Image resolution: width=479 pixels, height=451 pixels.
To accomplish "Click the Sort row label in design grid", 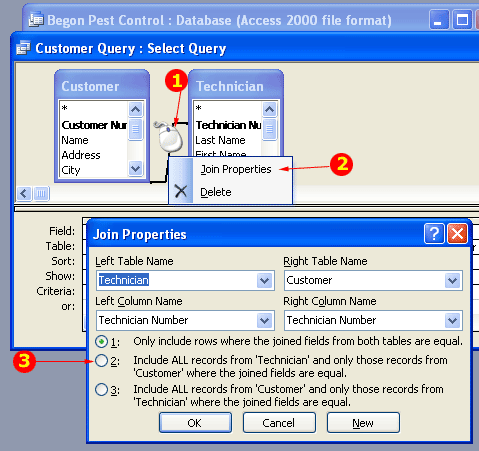I will tap(63, 261).
